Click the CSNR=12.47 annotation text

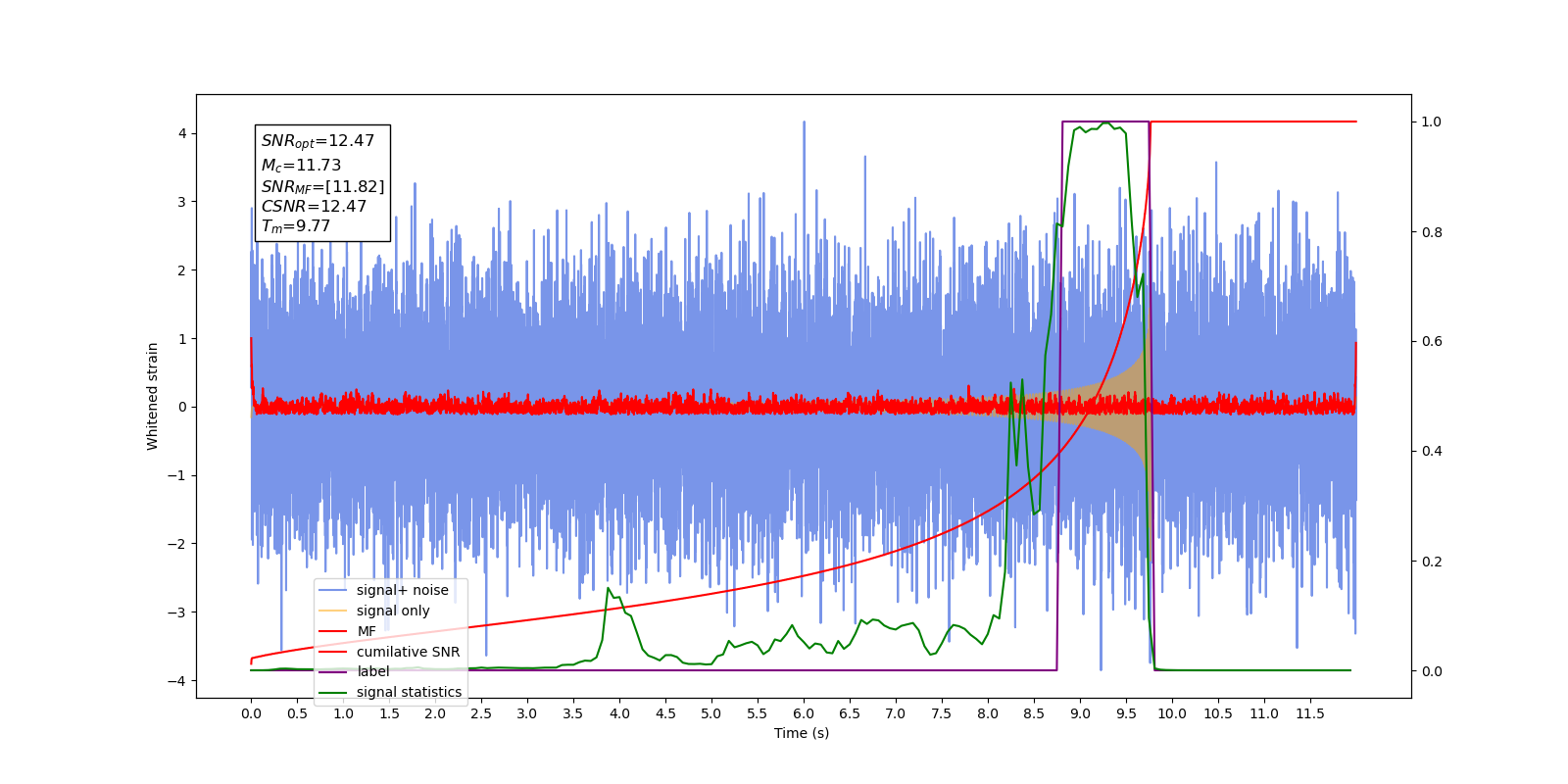coord(314,207)
